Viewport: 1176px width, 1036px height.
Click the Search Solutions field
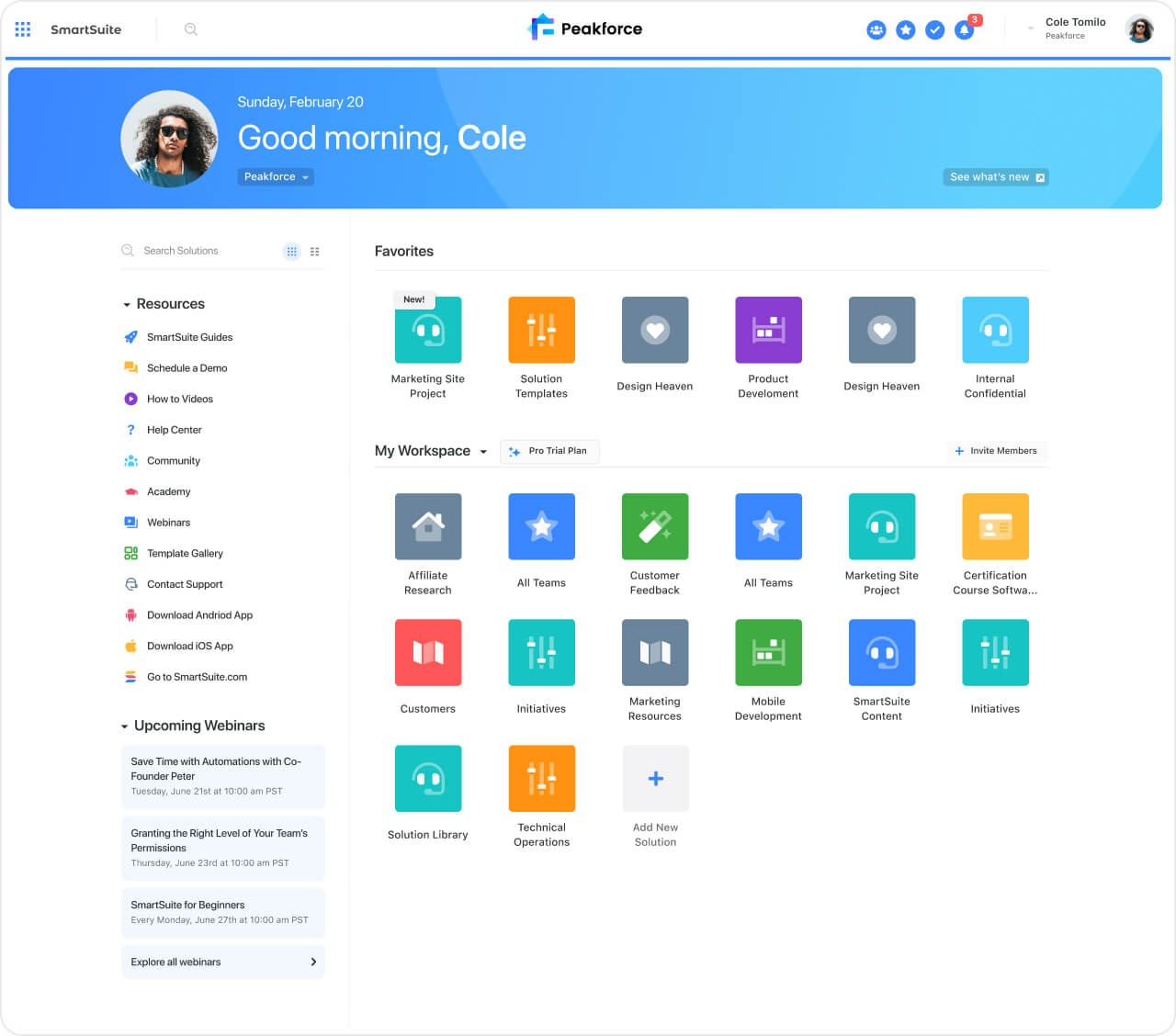click(200, 251)
